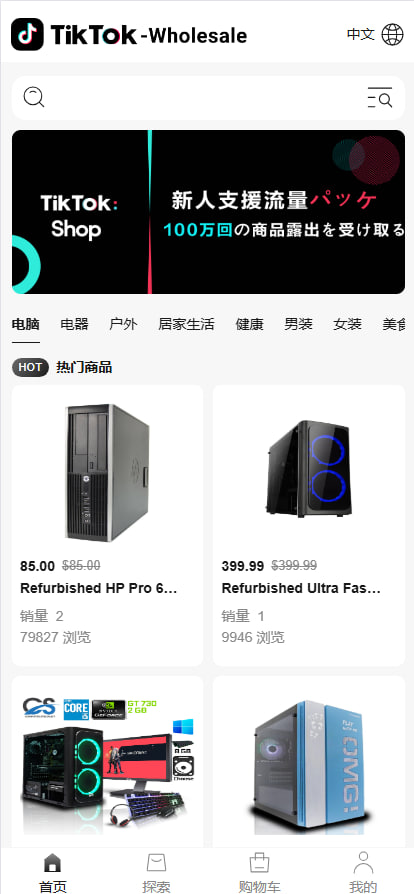414x894 pixels.
Task: Open 探索 explore bag icon
Action: 156,863
